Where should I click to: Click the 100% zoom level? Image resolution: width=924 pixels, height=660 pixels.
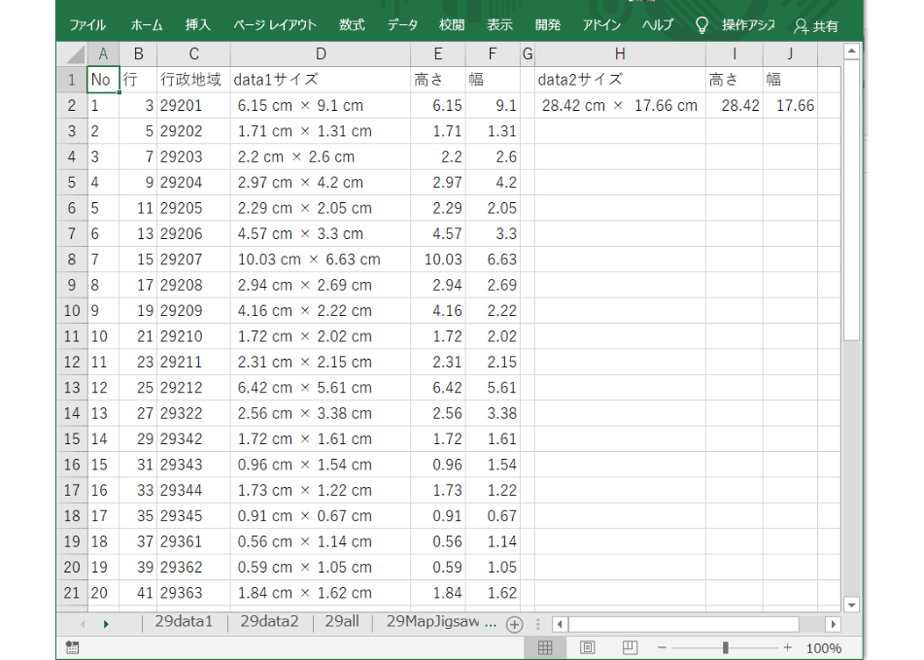coord(823,649)
